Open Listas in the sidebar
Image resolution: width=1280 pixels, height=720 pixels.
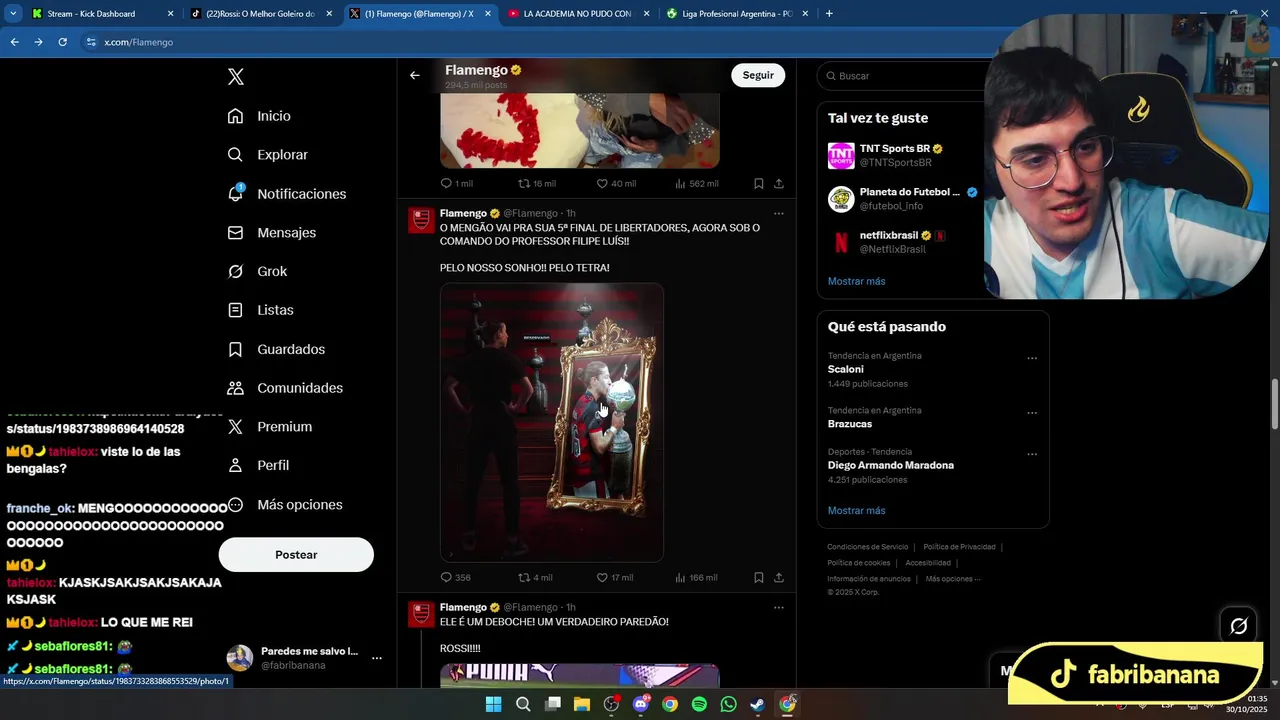click(260, 310)
